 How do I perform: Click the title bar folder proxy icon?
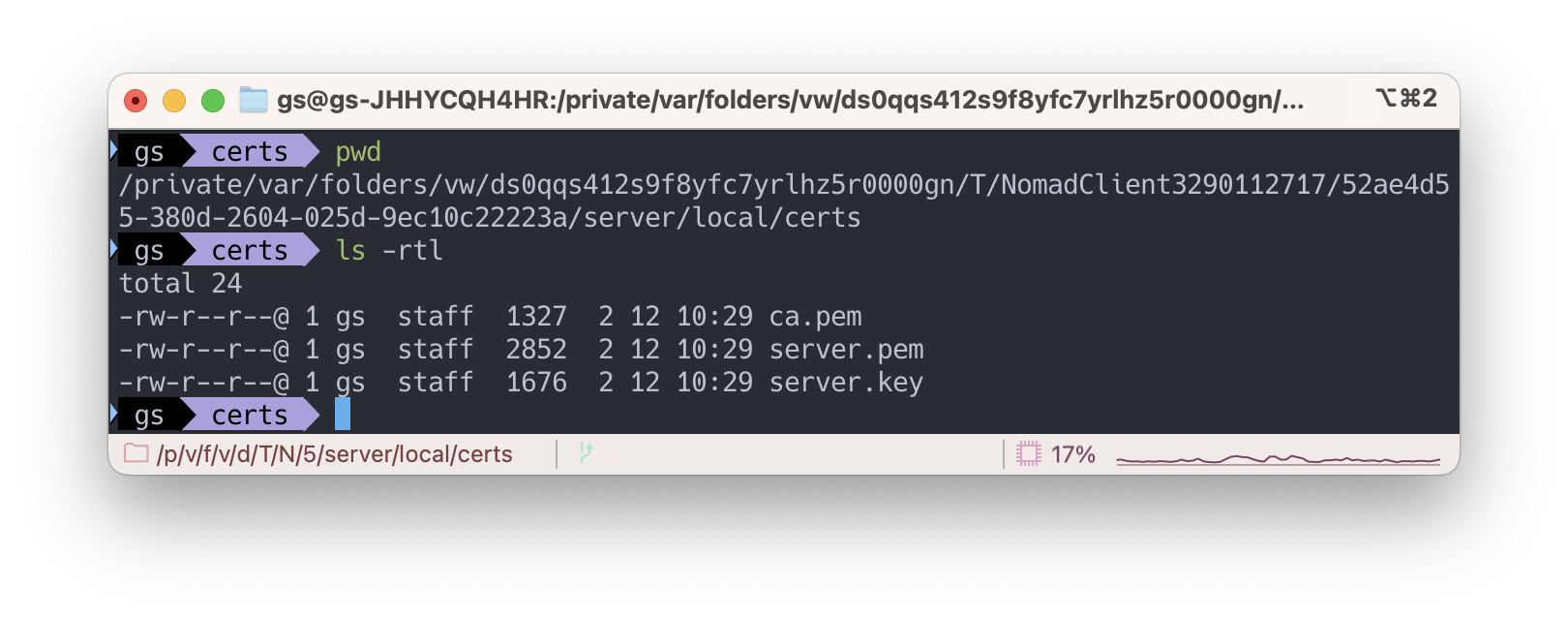pos(254,100)
